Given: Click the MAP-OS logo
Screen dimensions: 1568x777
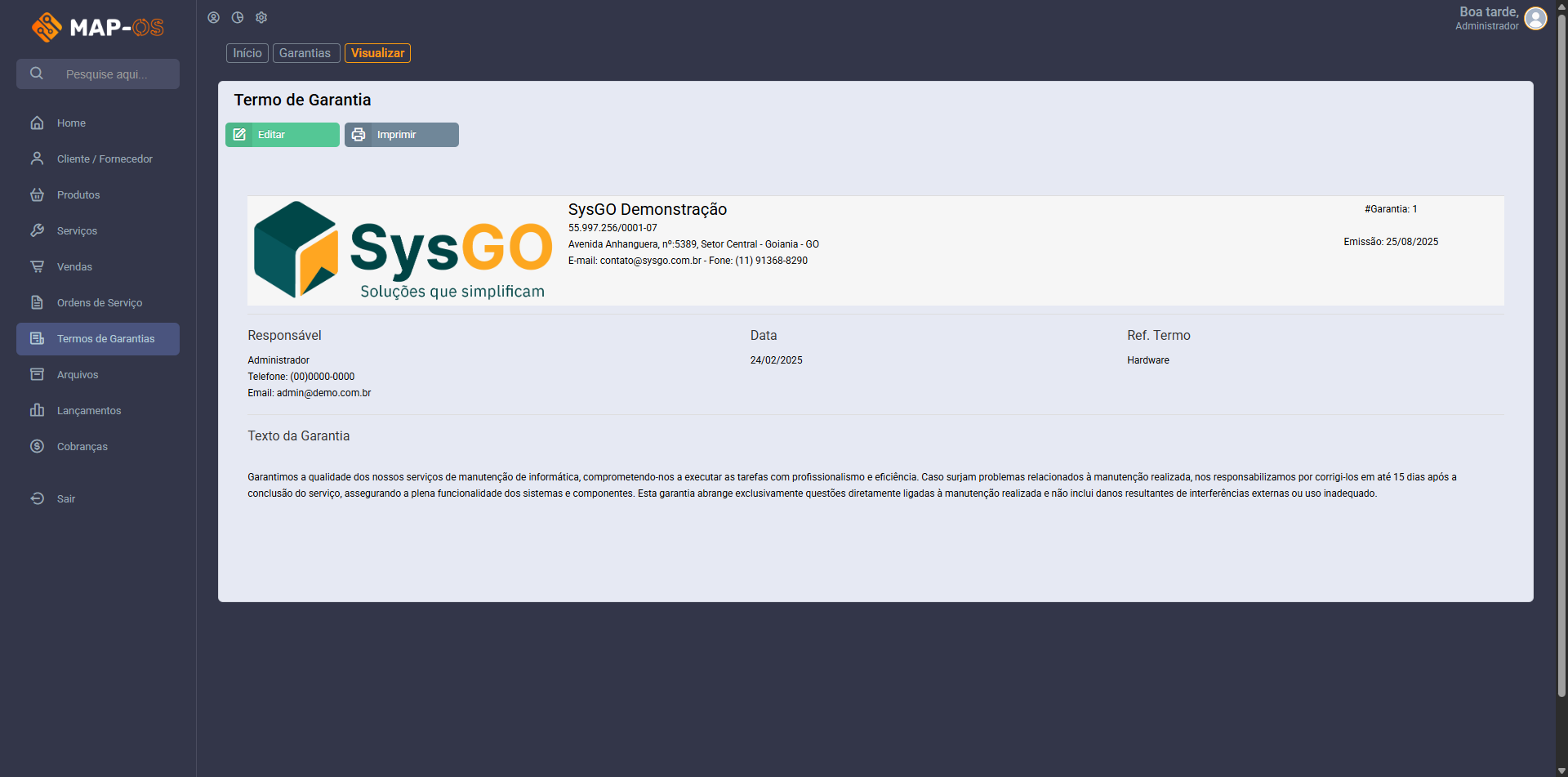Looking at the screenshot, I should pos(98,27).
